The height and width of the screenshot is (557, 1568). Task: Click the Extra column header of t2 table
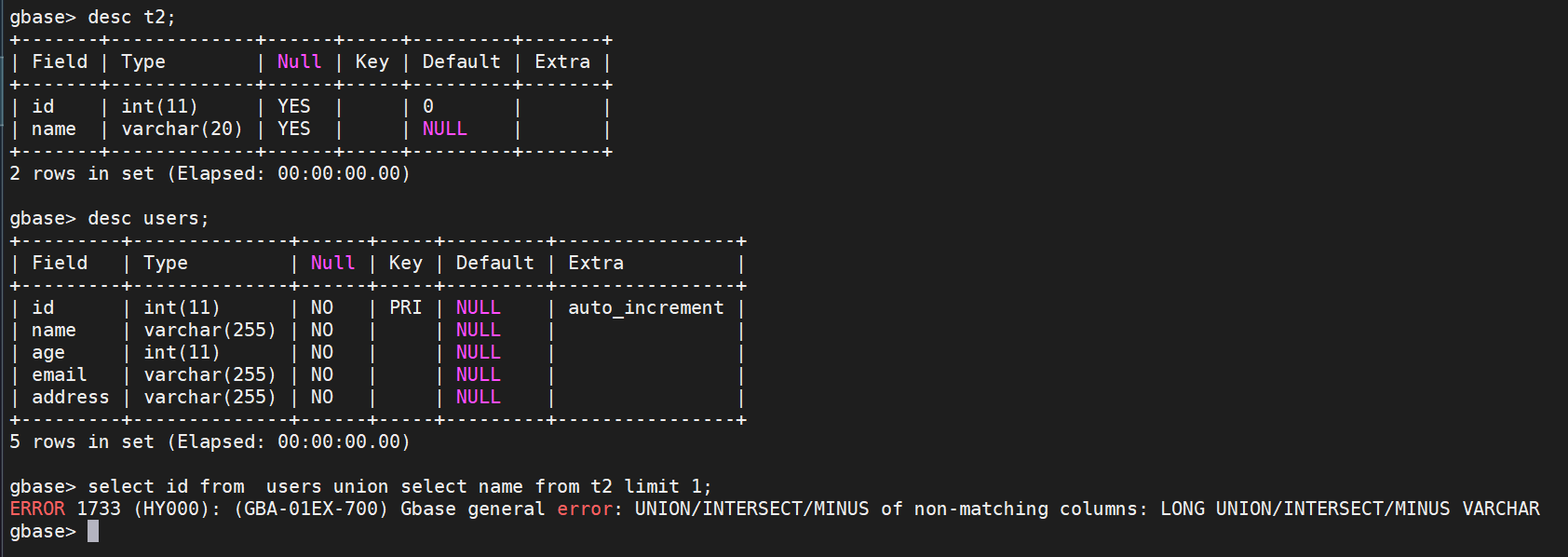coord(562,62)
